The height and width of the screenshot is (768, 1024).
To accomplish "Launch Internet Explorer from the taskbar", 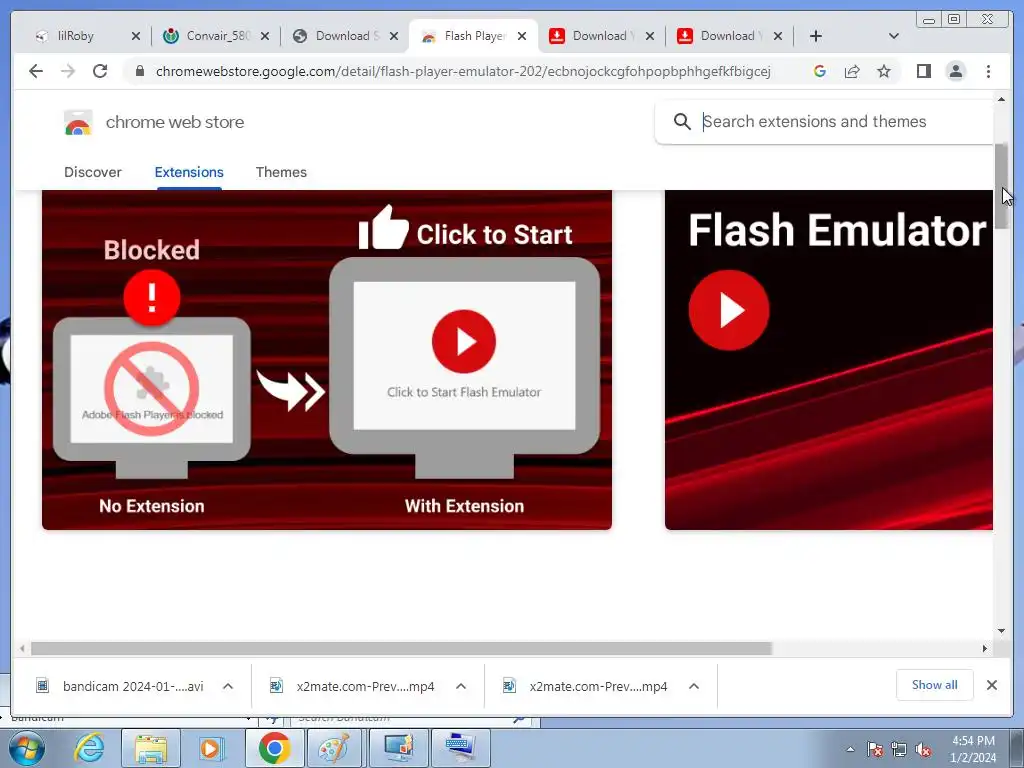I will (89, 748).
